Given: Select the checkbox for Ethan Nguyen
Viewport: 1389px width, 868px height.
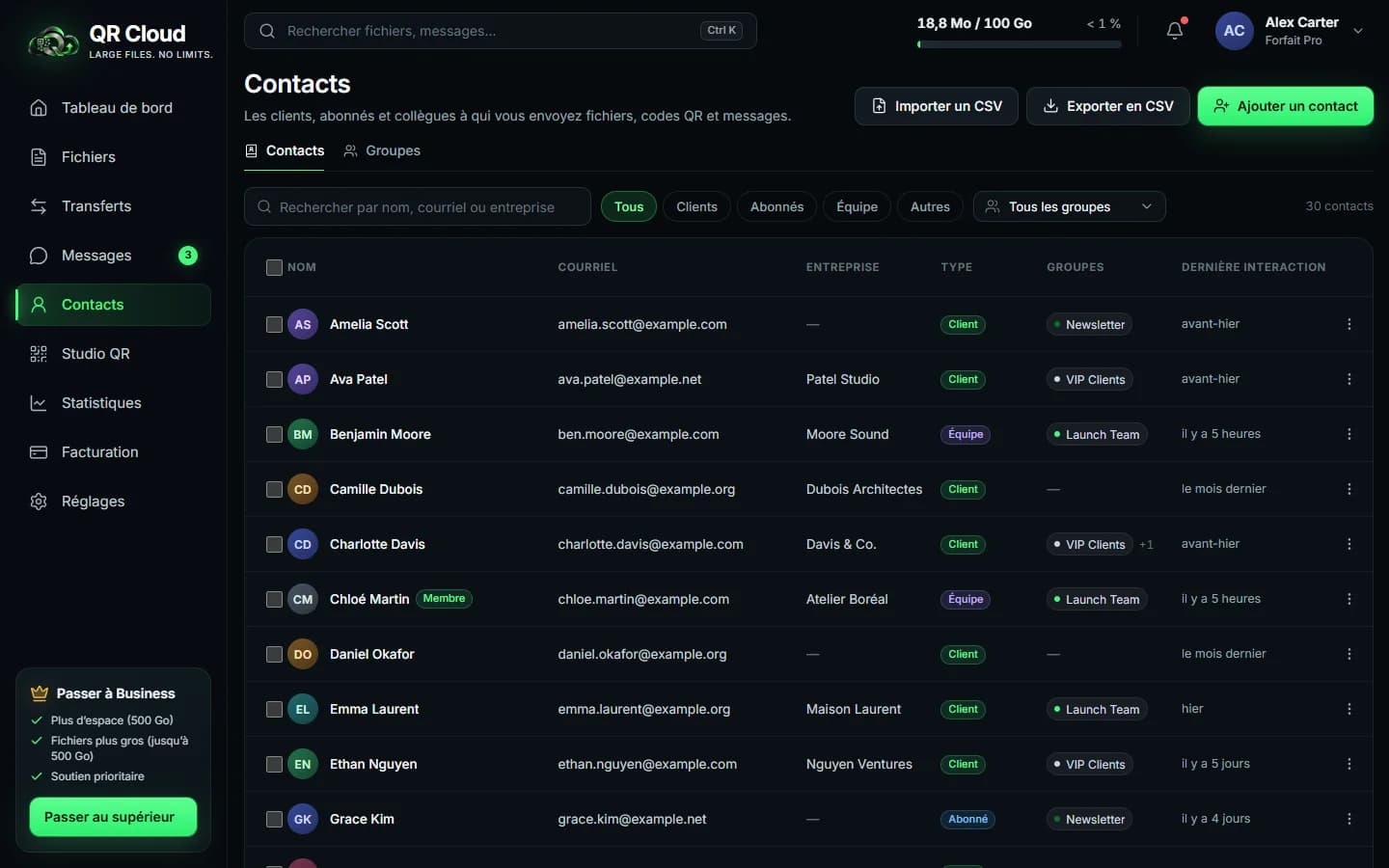Looking at the screenshot, I should (x=274, y=764).
